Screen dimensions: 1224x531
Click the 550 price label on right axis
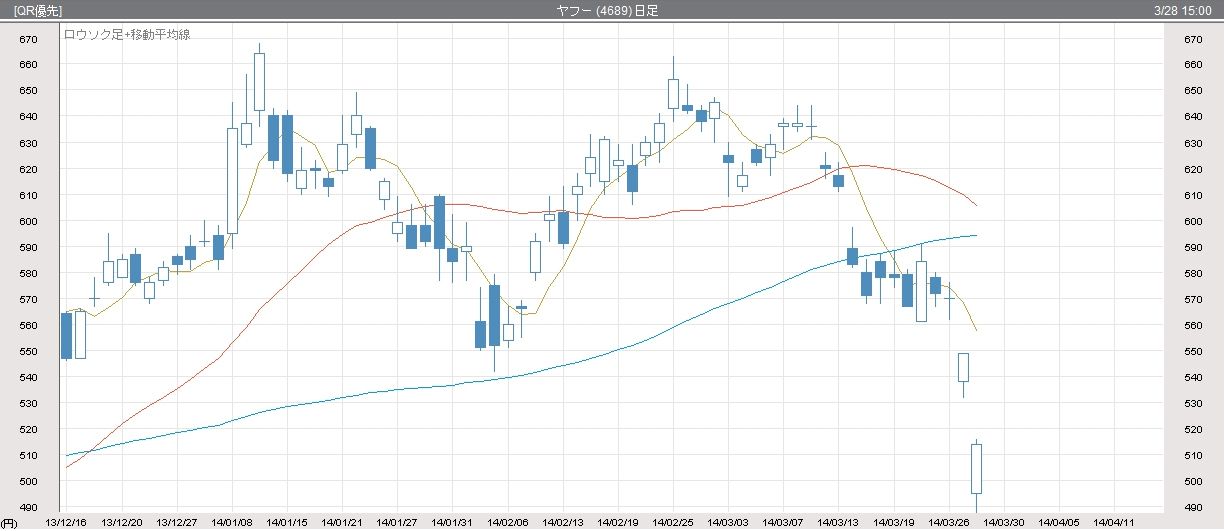(1192, 352)
